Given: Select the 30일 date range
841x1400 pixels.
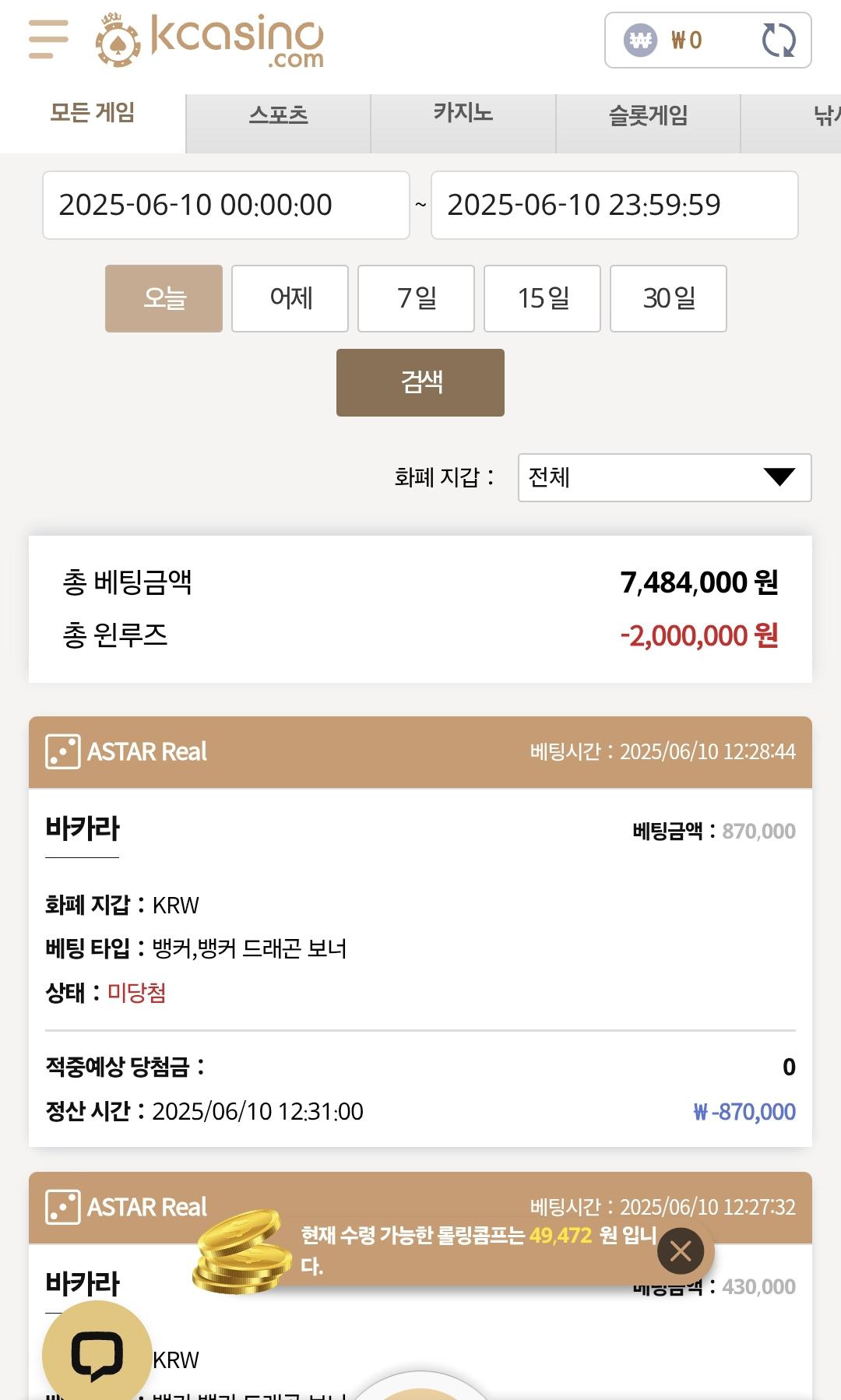Looking at the screenshot, I should pos(668,298).
